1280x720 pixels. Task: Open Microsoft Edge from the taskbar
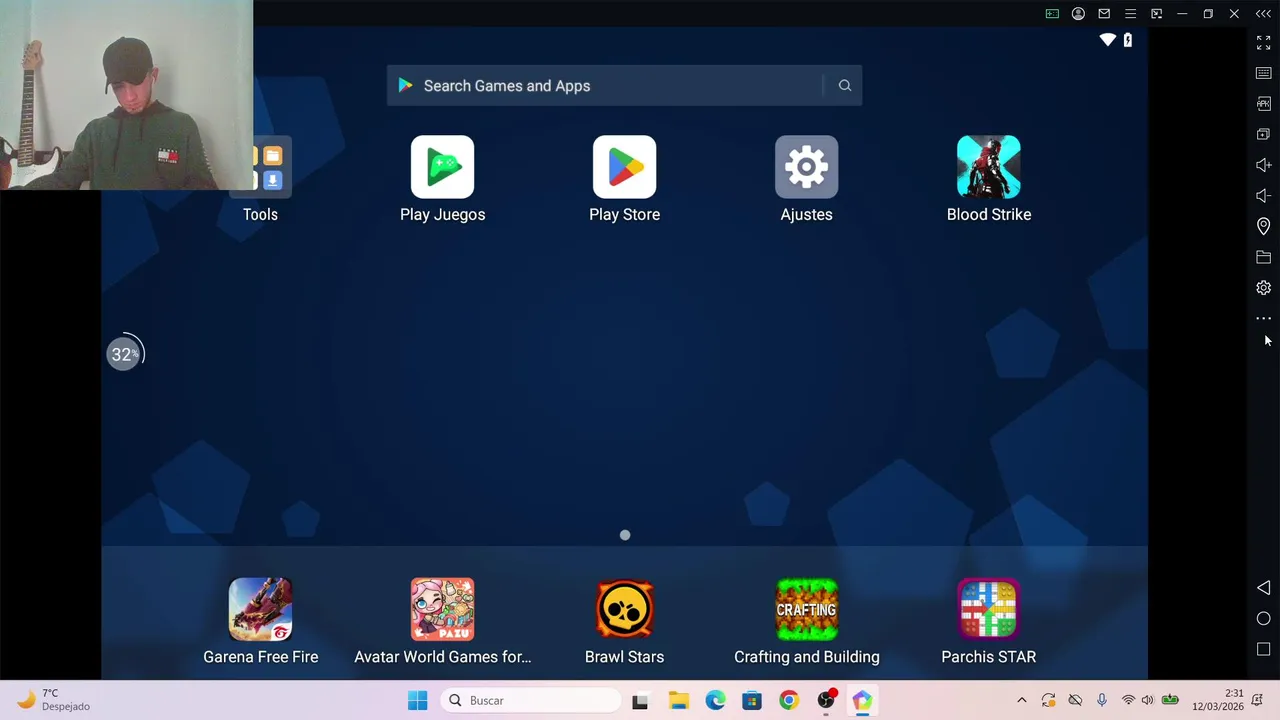pyautogui.click(x=715, y=701)
